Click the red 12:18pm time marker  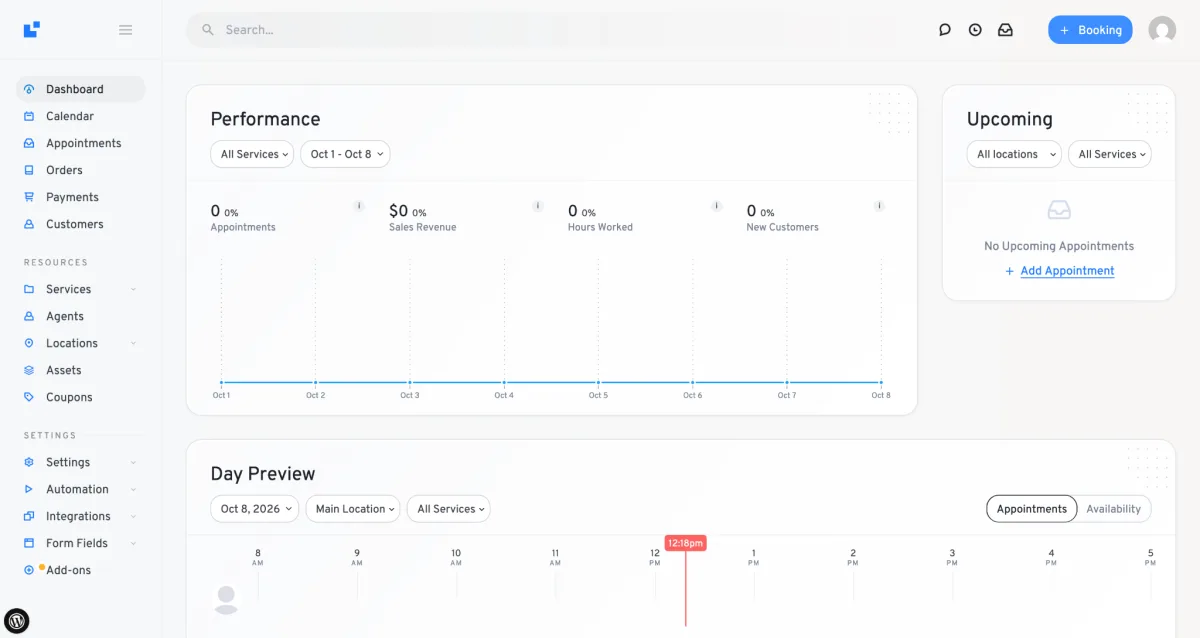click(x=686, y=543)
